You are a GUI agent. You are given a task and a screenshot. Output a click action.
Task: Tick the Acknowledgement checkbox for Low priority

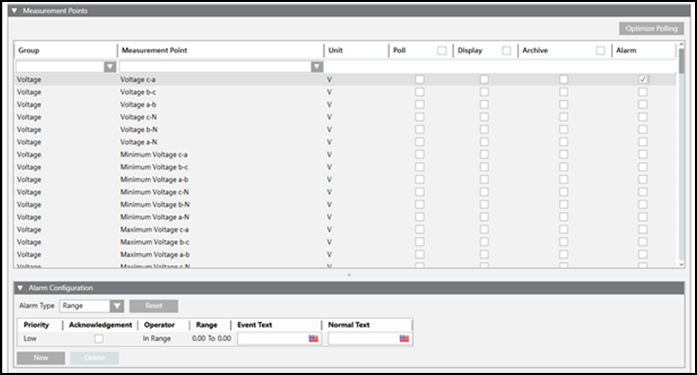(x=99, y=339)
